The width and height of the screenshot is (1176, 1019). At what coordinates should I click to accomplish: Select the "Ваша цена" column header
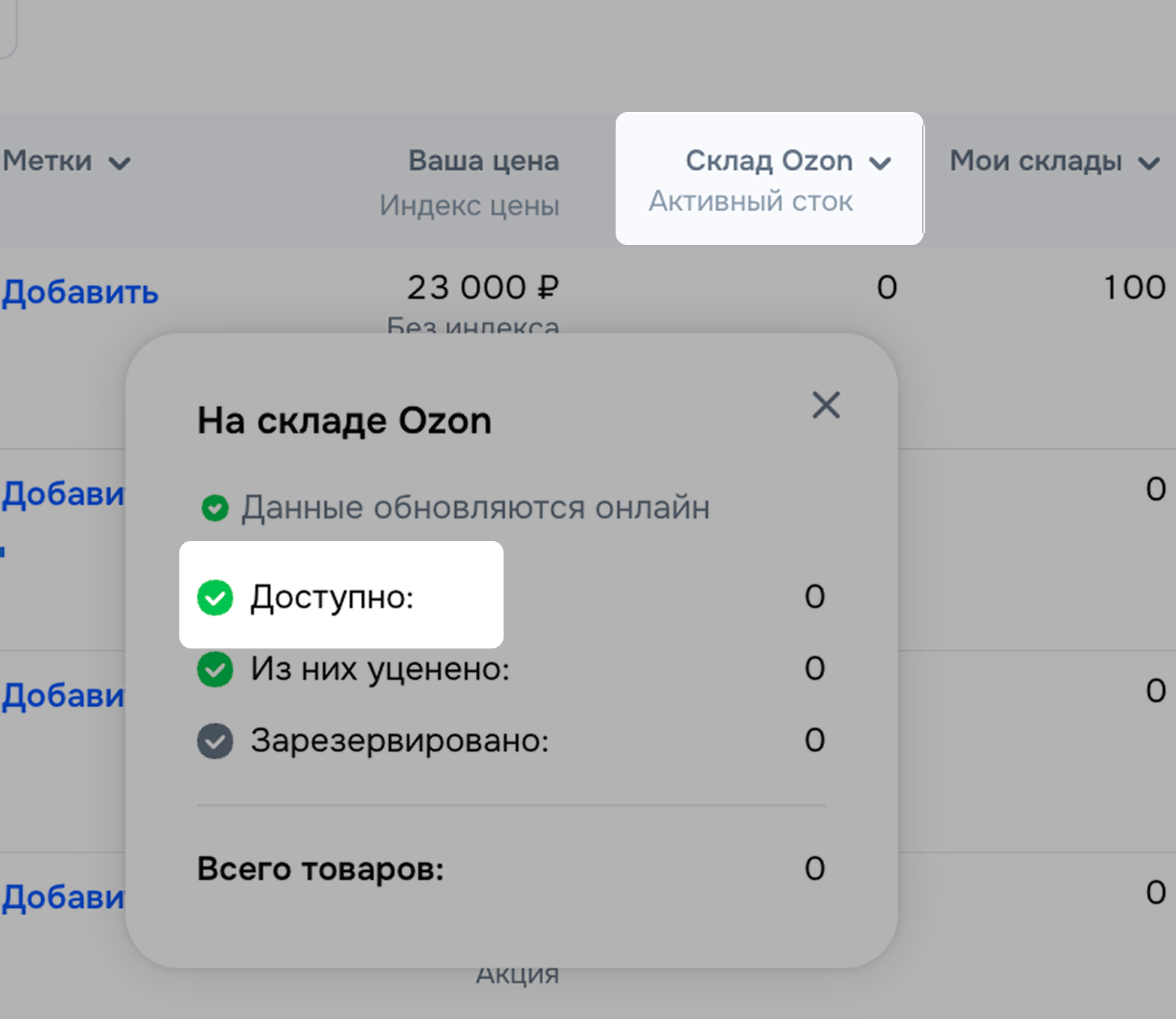pyautogui.click(x=483, y=161)
